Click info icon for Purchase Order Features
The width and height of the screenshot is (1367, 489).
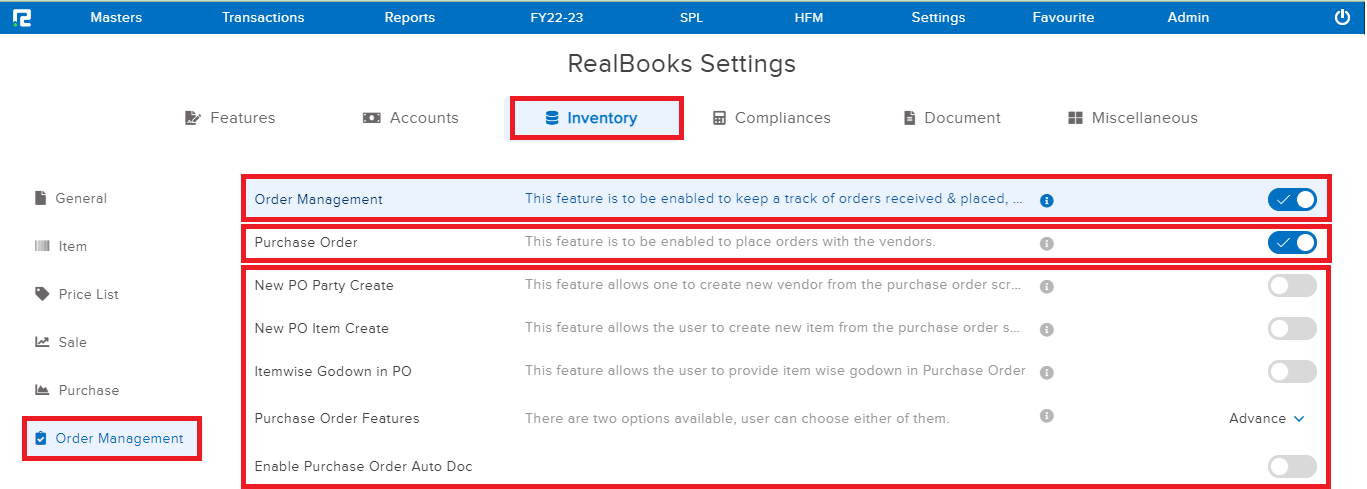[x=1046, y=415]
